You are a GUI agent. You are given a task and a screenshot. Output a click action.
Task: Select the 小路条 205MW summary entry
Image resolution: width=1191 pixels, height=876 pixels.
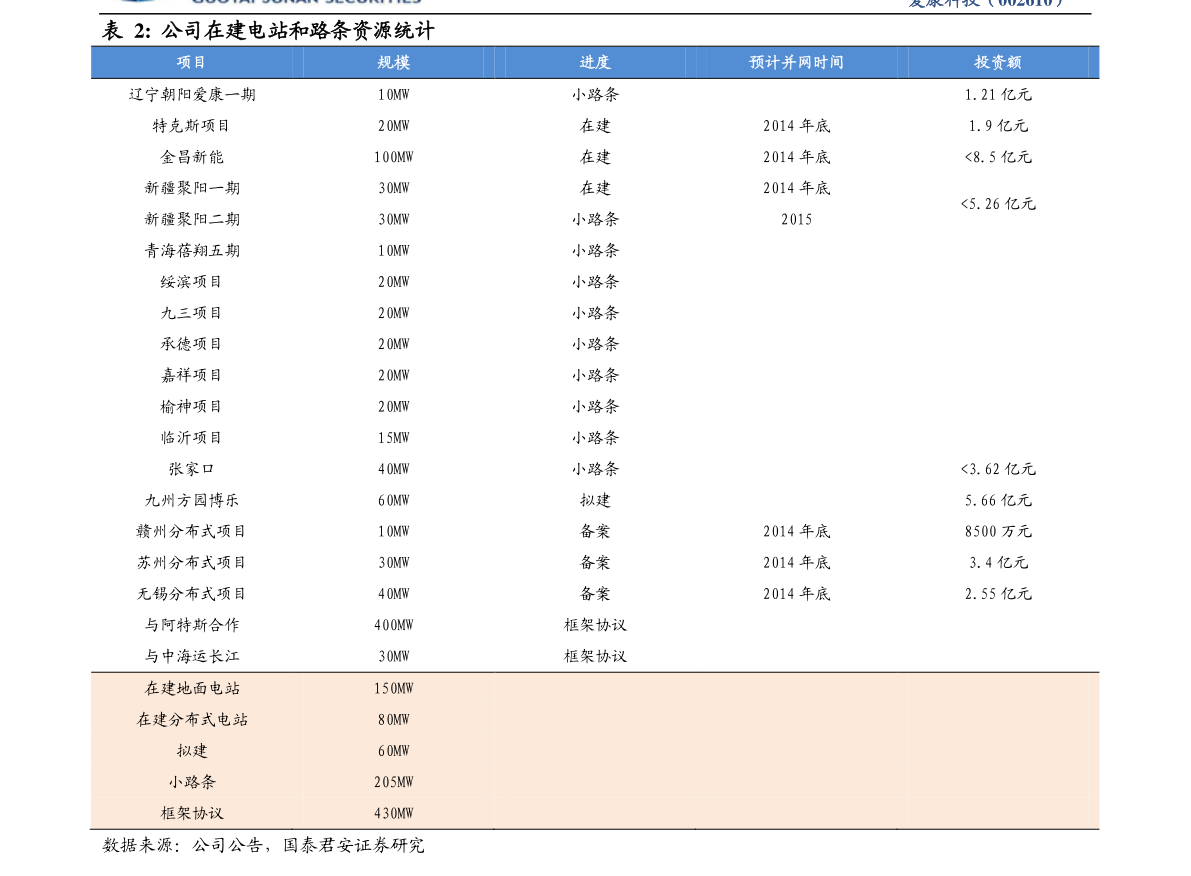click(191, 782)
